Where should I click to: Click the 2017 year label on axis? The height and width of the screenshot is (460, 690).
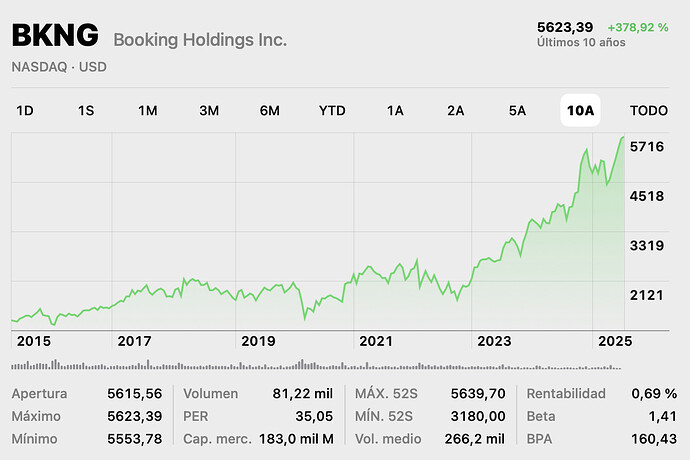click(x=134, y=341)
